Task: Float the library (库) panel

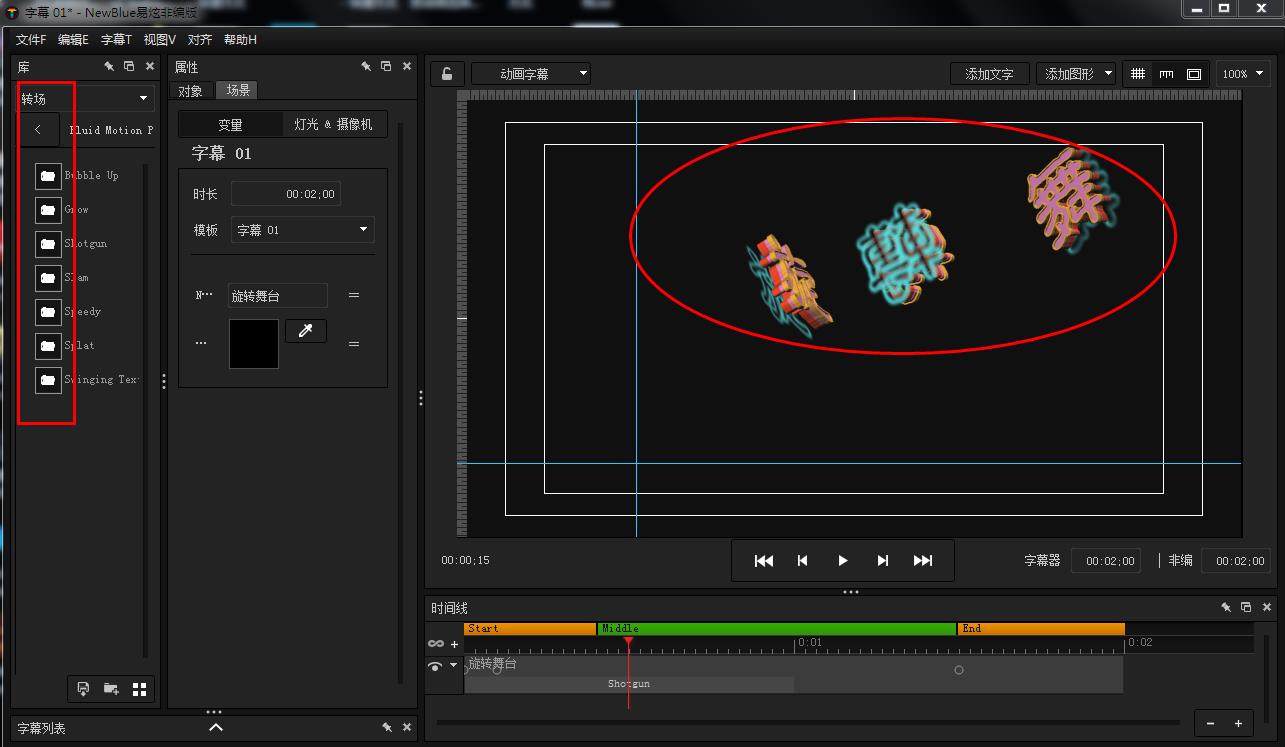Action: [x=129, y=66]
